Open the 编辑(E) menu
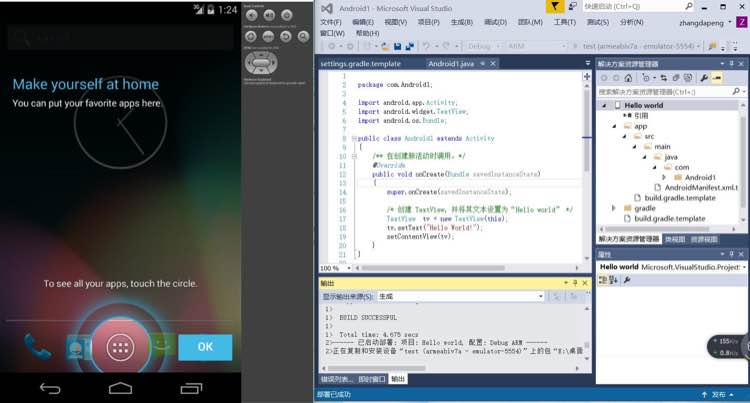The height and width of the screenshot is (403, 750). tap(363, 22)
